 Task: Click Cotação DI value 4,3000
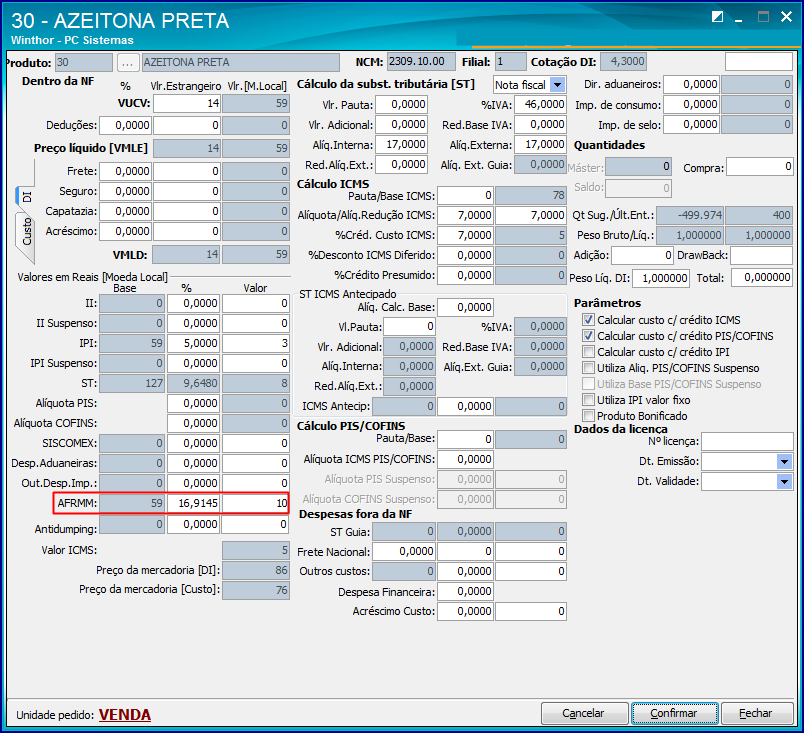[624, 62]
